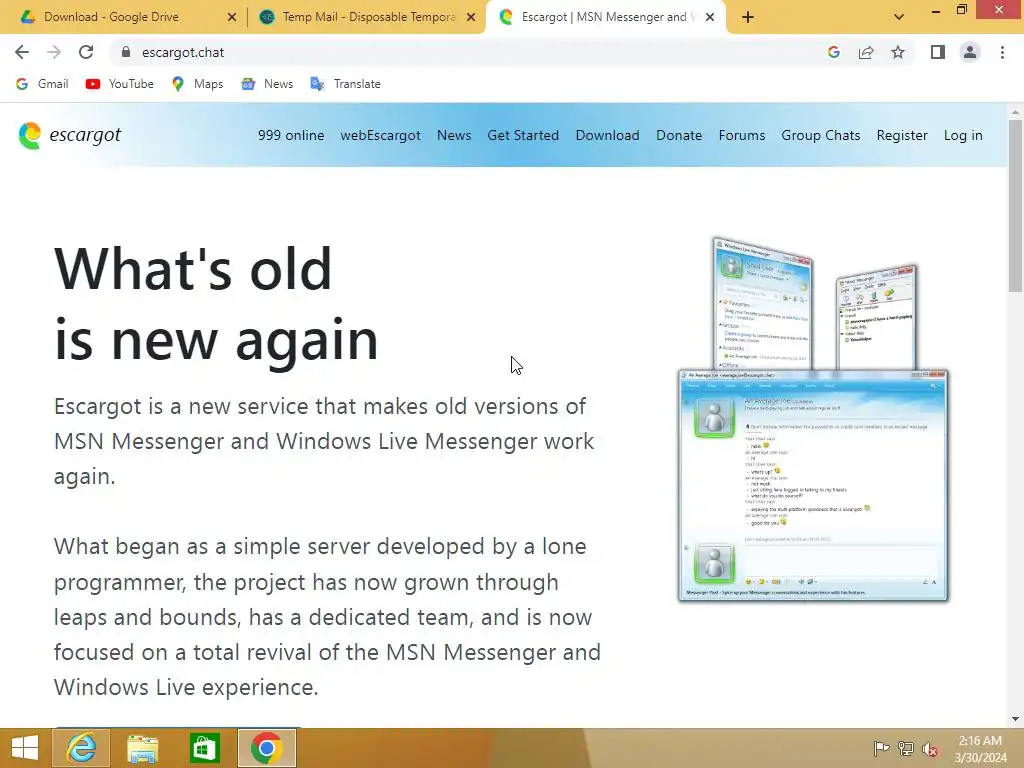Open the Group Chats link
Image resolution: width=1024 pixels, height=768 pixels.
(821, 135)
